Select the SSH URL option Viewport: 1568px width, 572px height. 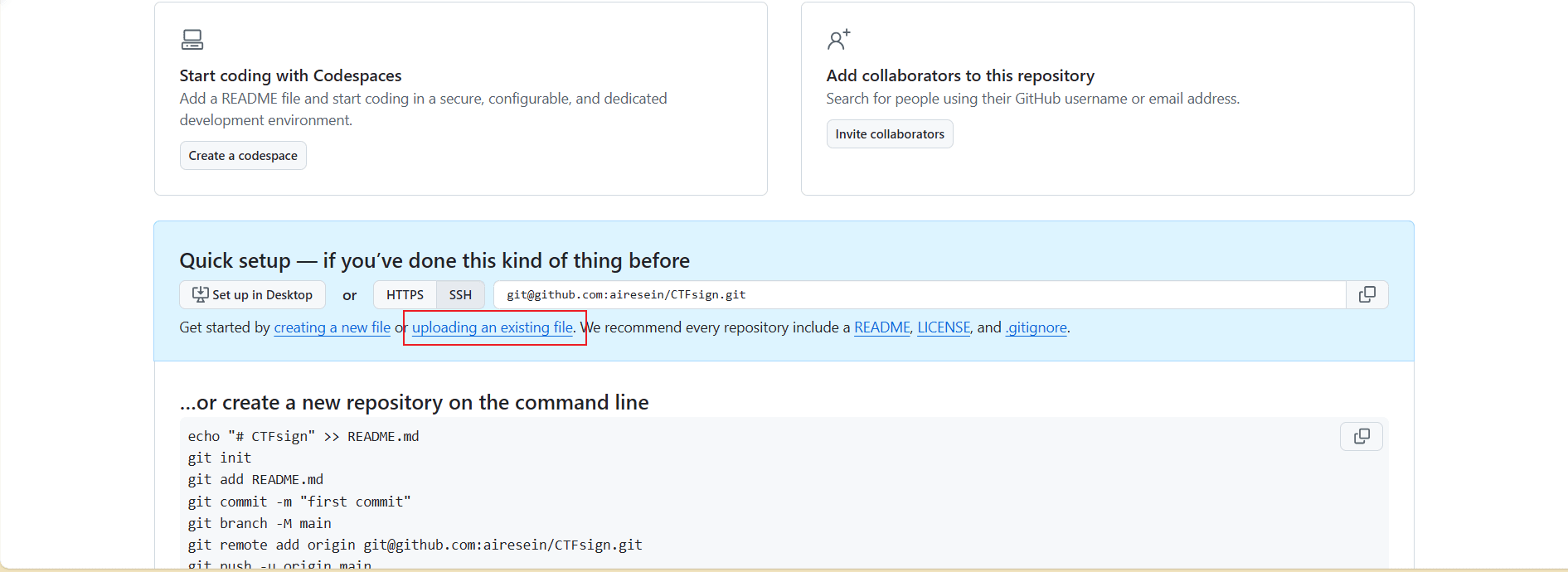460,295
